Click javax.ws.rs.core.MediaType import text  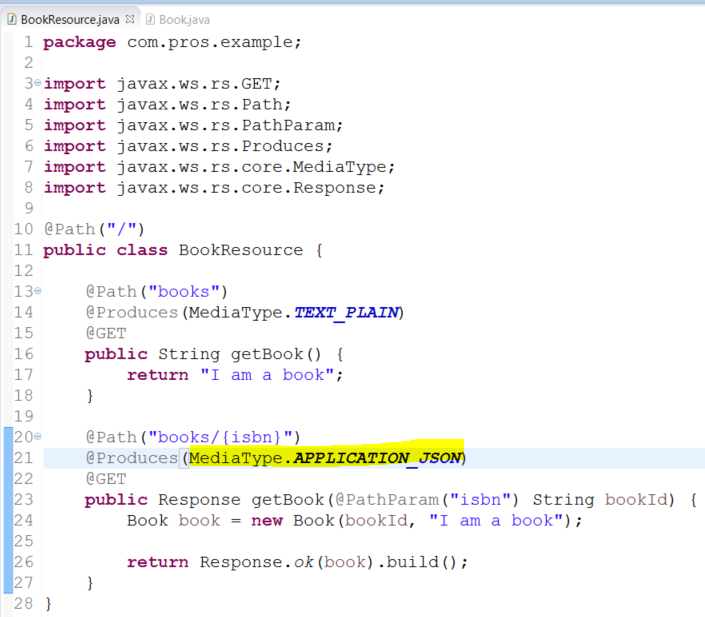252,167
